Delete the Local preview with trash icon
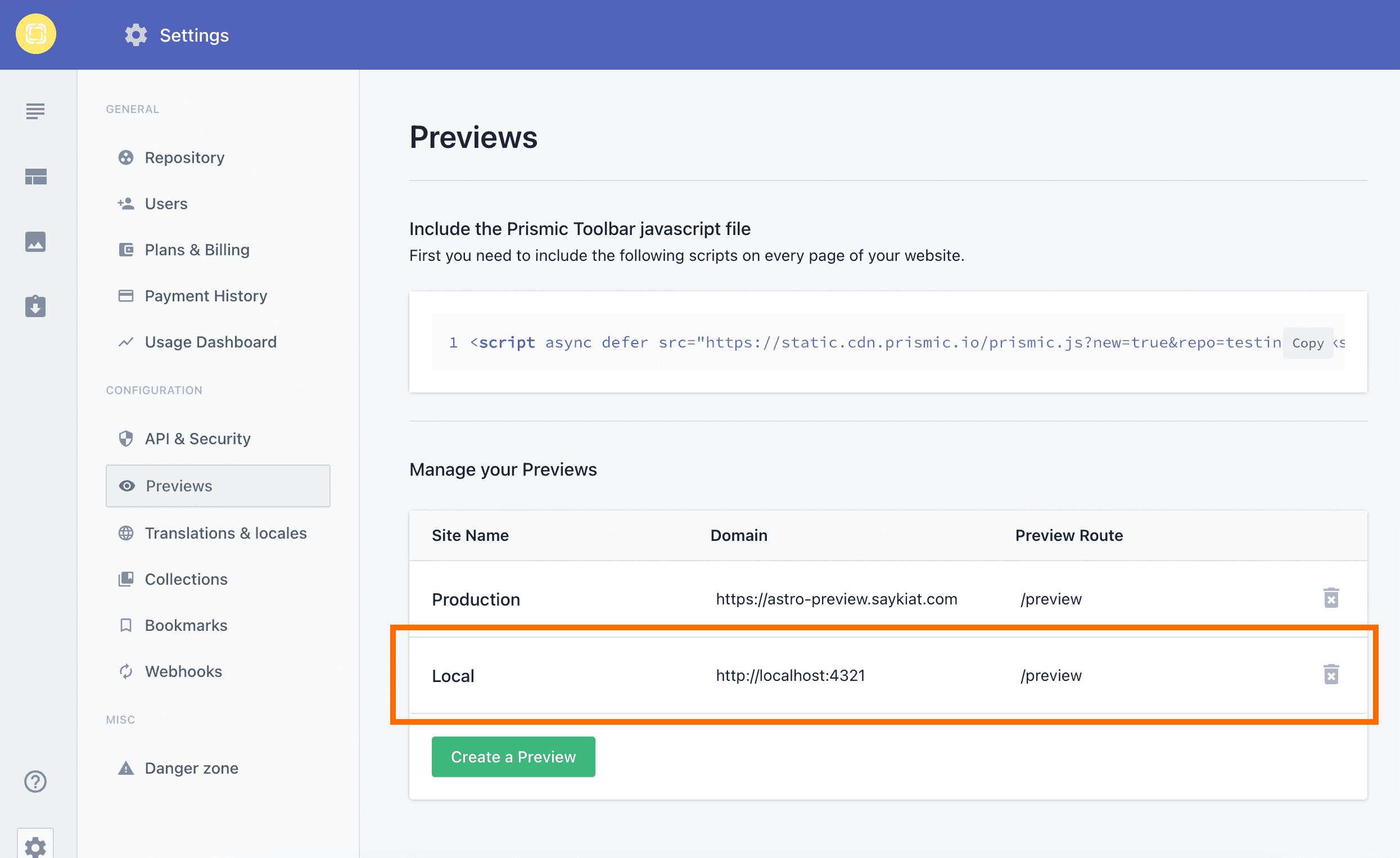1400x858 pixels. 1331,675
